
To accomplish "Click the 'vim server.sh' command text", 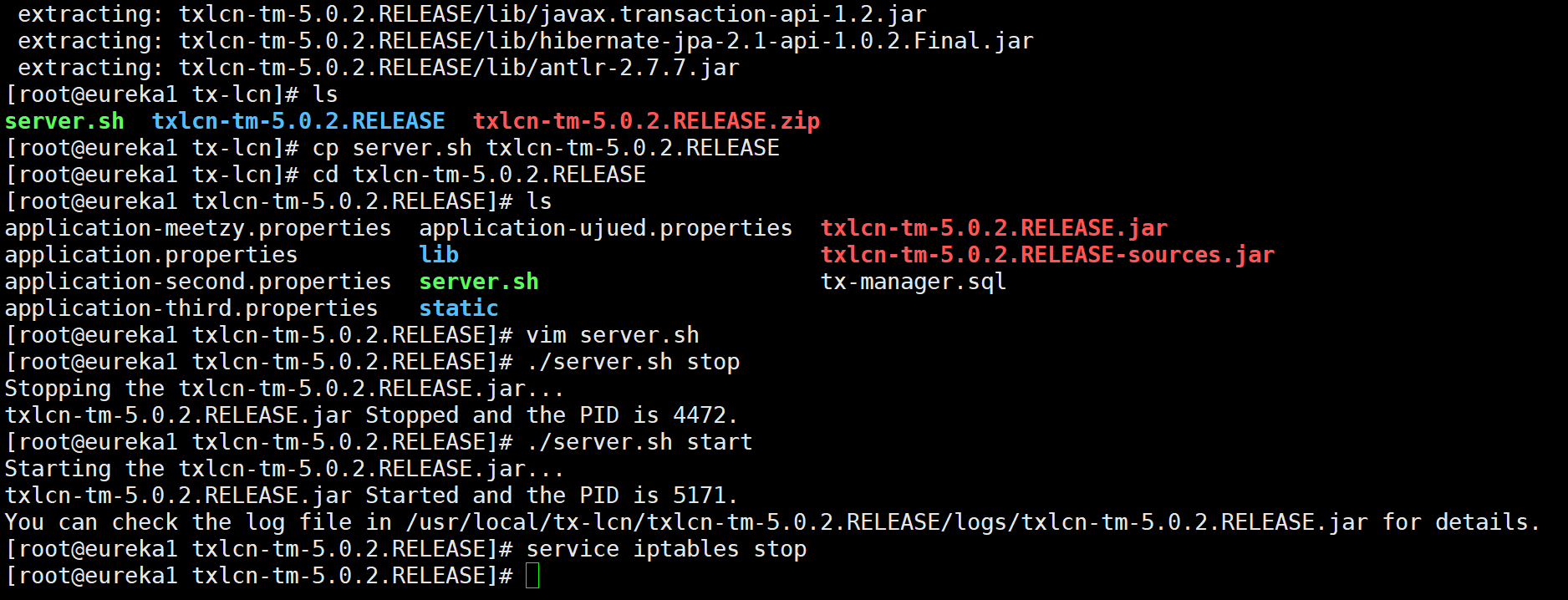I will pos(613,335).
